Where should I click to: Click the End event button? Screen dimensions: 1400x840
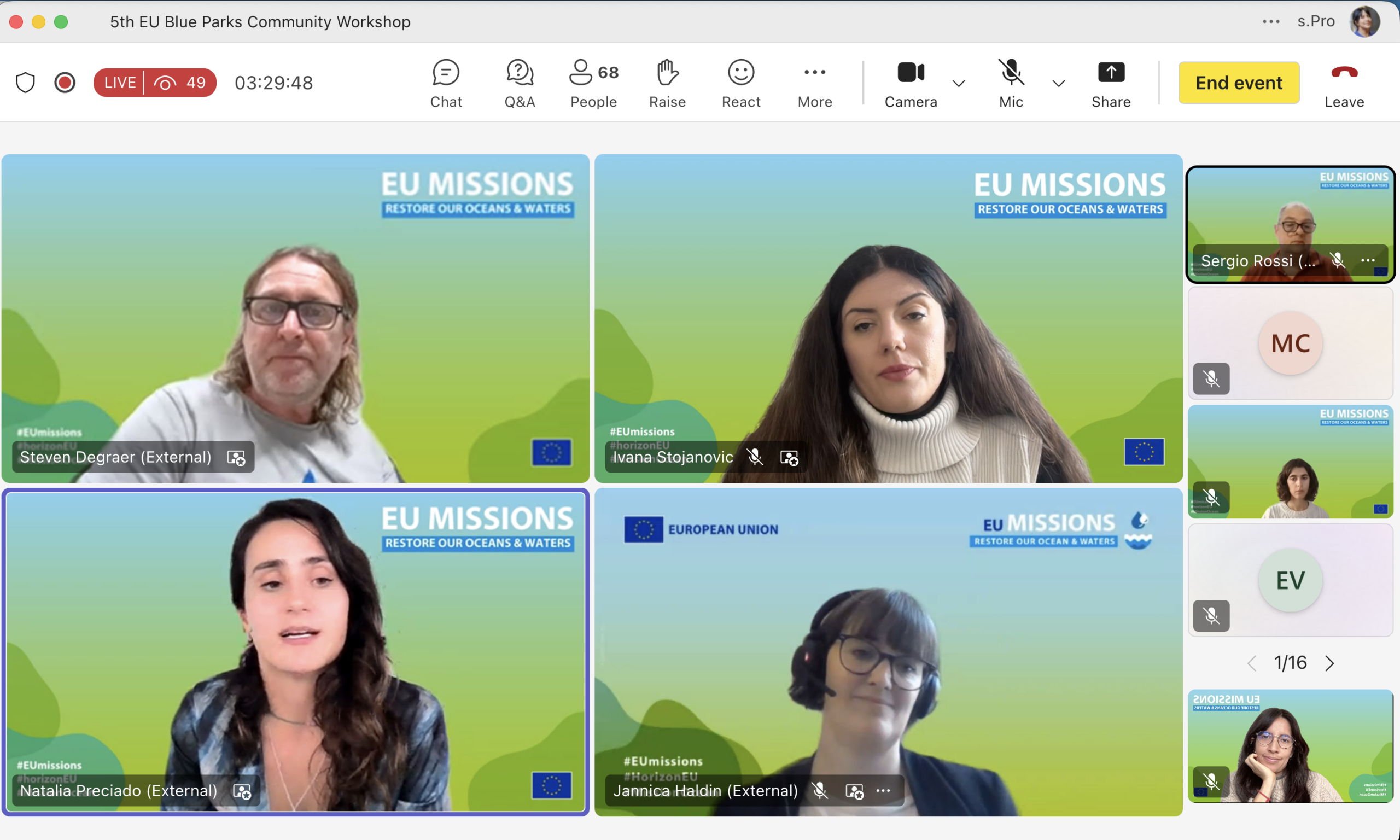pos(1239,83)
